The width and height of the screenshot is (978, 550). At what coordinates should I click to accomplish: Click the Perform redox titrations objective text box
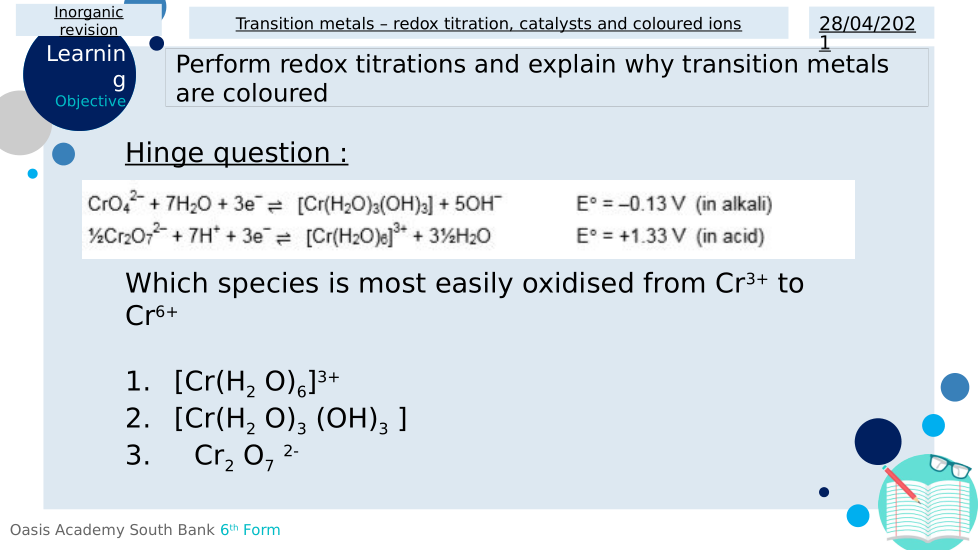546,78
